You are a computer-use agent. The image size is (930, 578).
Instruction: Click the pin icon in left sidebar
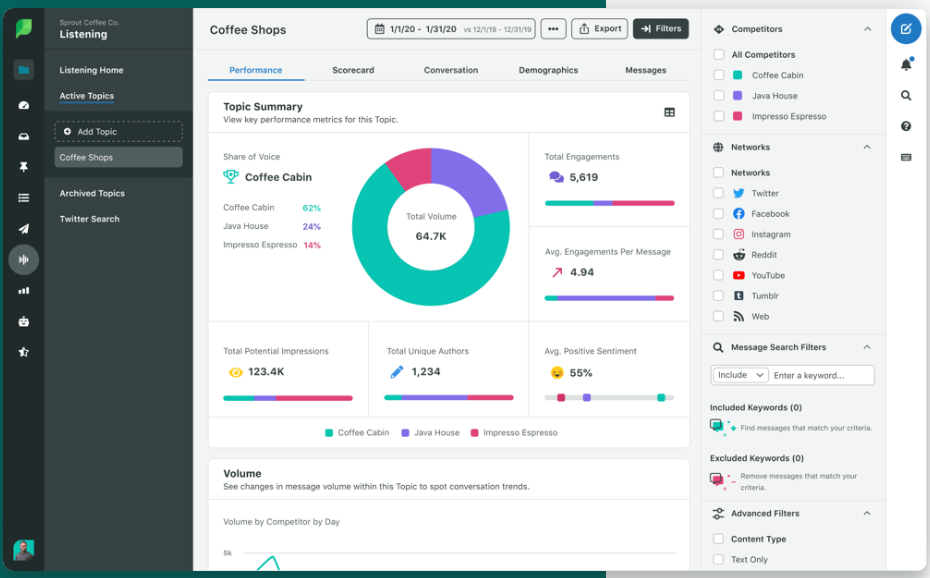(24, 167)
